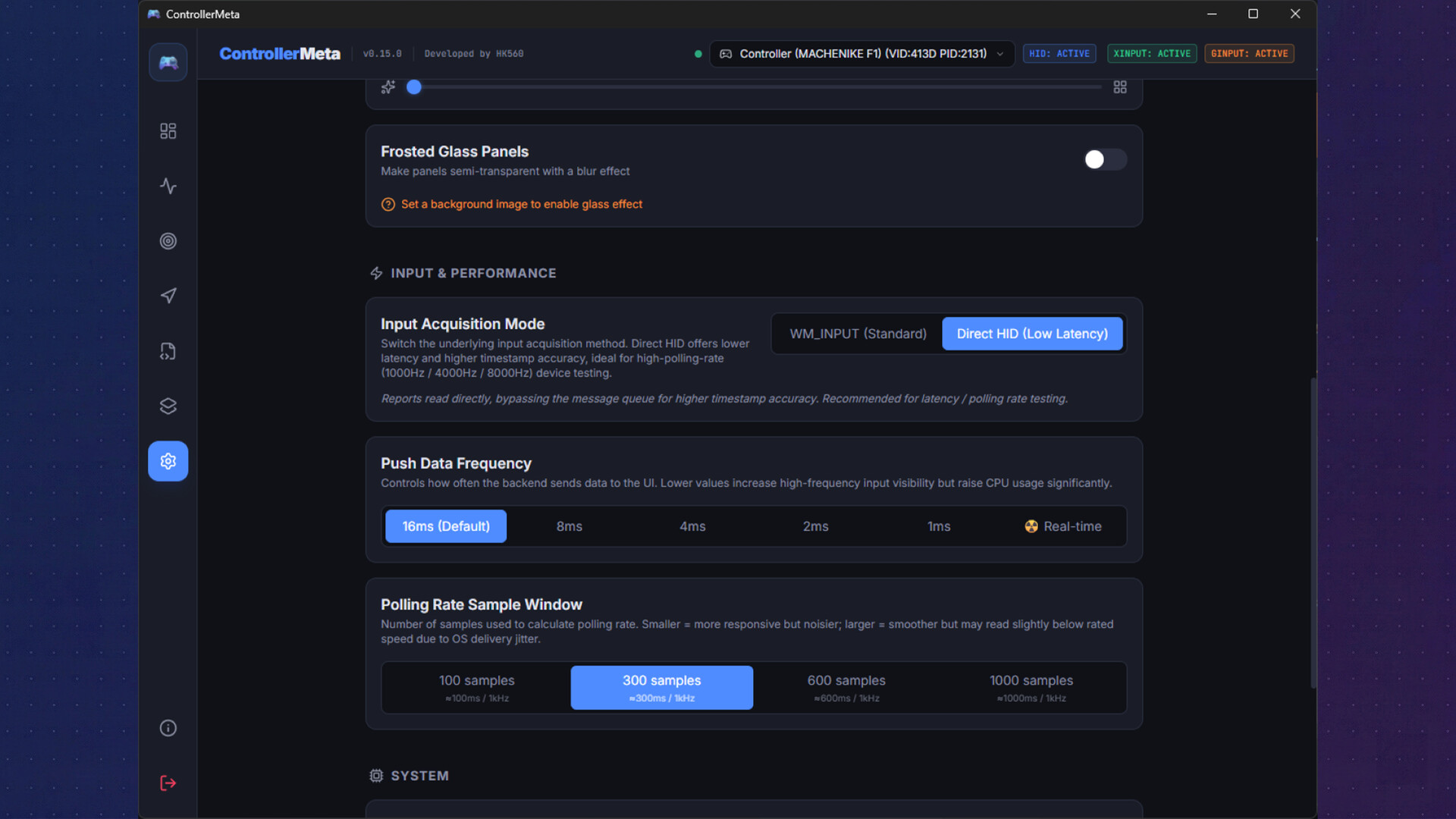This screenshot has width=1456, height=819.
Task: Click the info circle icon in sidebar
Action: 168,728
